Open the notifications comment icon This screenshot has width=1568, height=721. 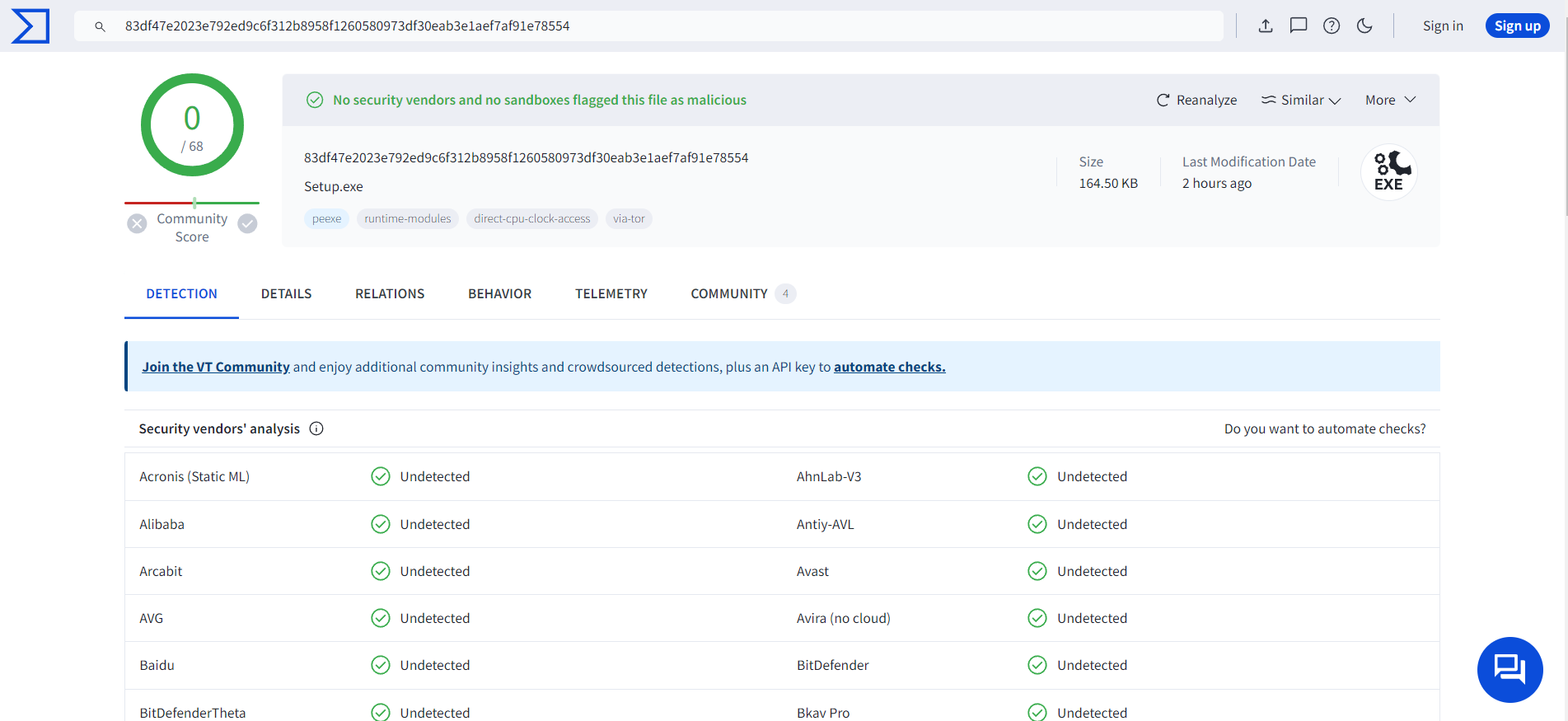click(1299, 26)
